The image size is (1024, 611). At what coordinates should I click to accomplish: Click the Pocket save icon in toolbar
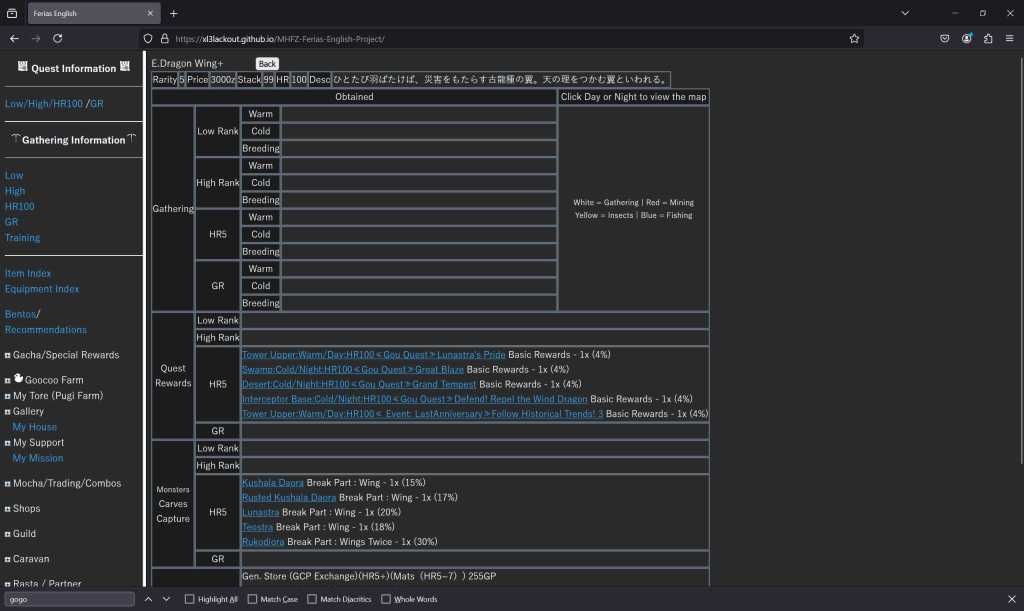point(945,39)
